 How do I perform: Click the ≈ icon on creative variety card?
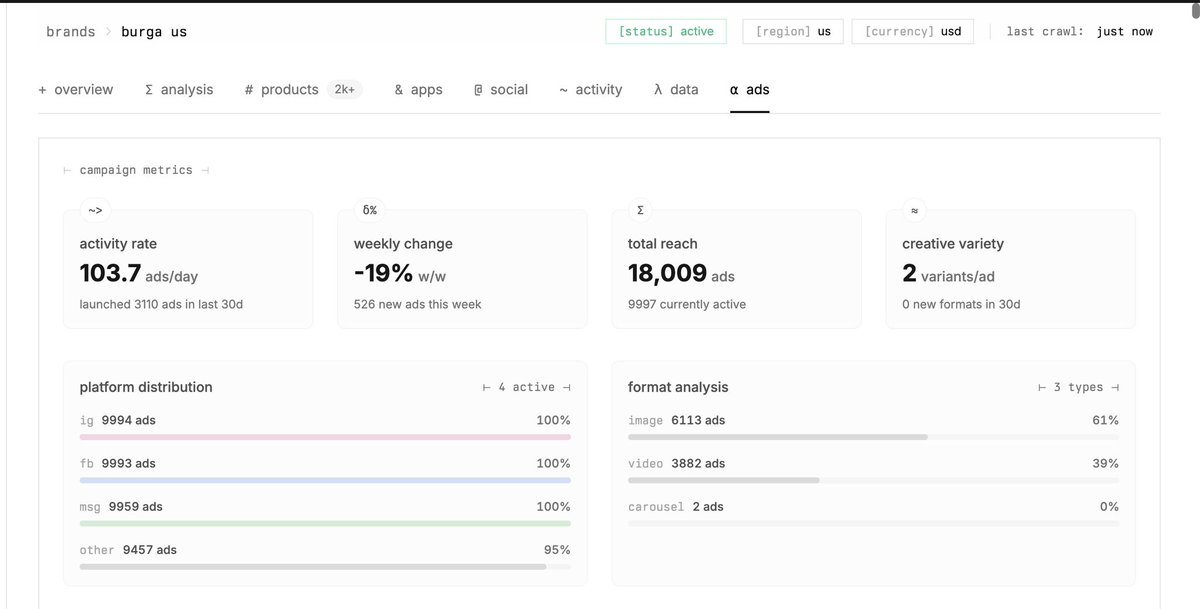pos(913,209)
